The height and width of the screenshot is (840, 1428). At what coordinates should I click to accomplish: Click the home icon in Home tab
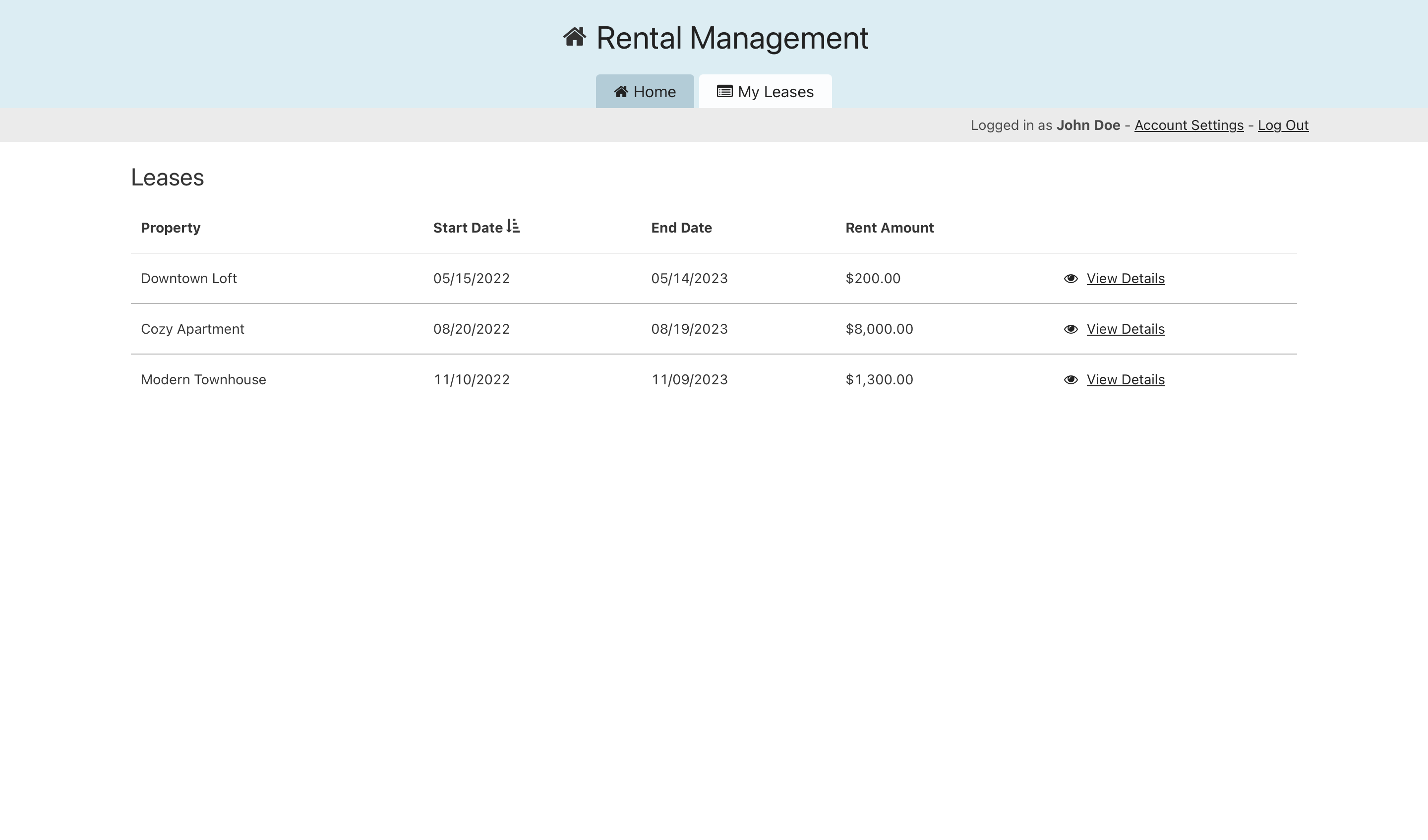point(621,92)
